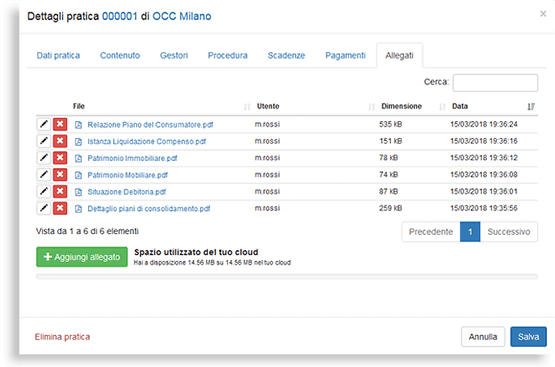The height and width of the screenshot is (367, 555).
Task: Sort table by File column
Action: click(x=79, y=106)
